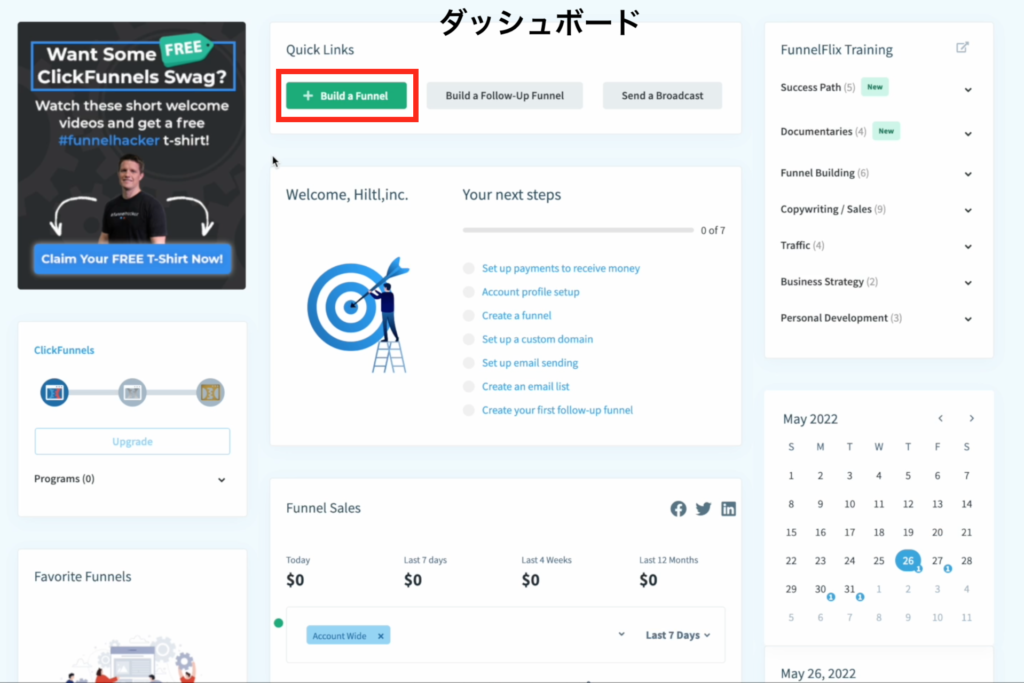Toggle step circle for custom domain
This screenshot has height=683, width=1024.
(468, 339)
